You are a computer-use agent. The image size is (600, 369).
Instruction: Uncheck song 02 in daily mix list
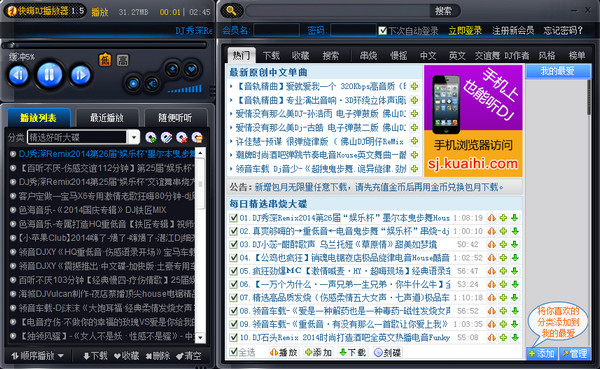click(233, 231)
